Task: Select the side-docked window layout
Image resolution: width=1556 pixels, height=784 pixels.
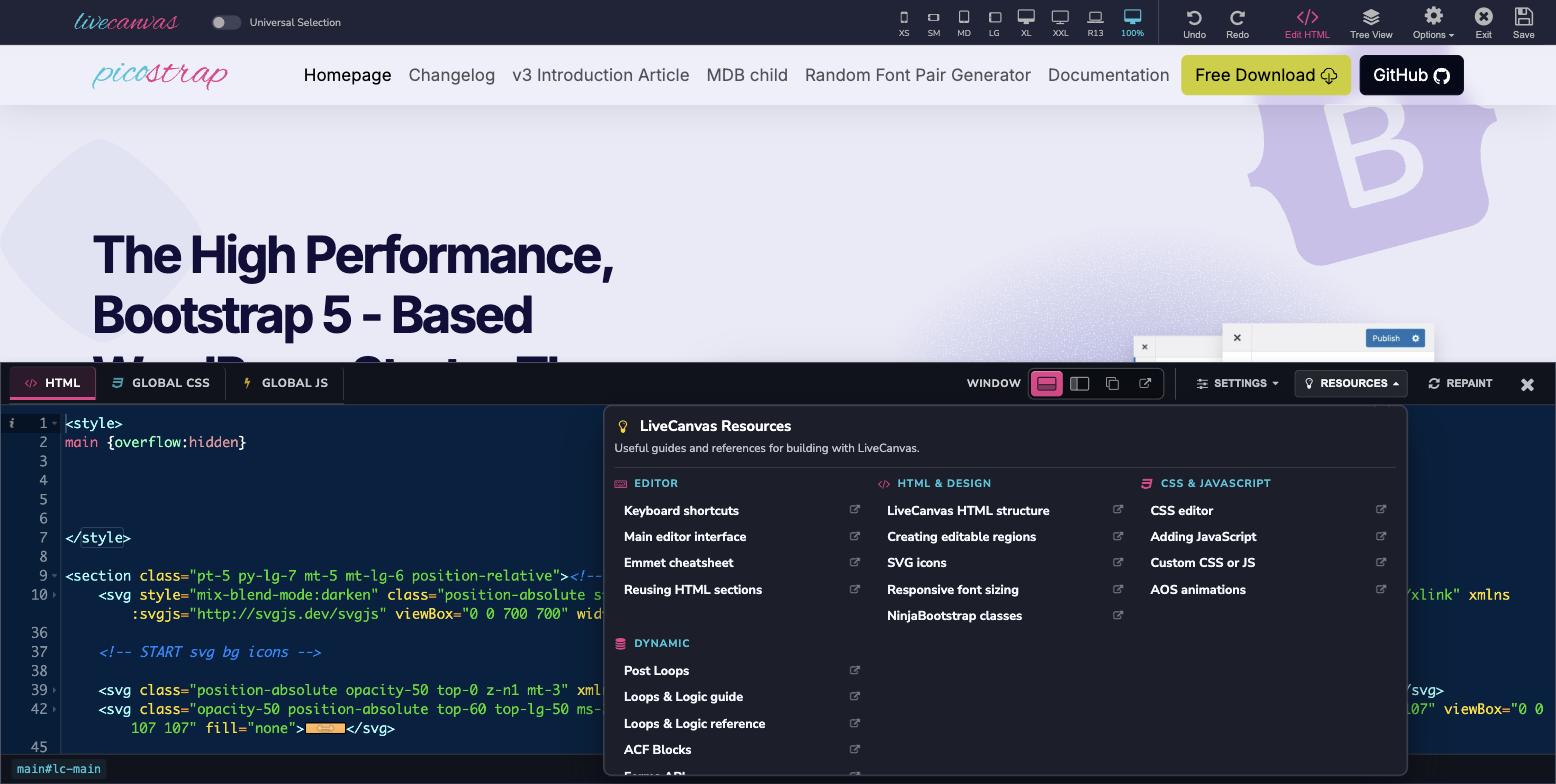Action: 1080,384
